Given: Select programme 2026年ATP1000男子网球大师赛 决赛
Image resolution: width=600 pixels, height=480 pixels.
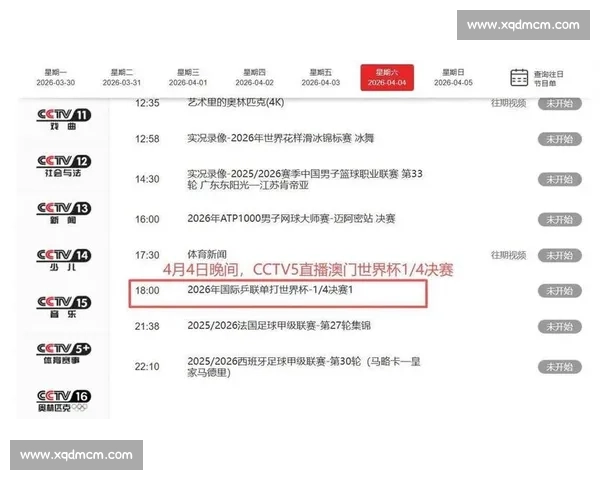Looking at the screenshot, I should pyautogui.click(x=291, y=219).
